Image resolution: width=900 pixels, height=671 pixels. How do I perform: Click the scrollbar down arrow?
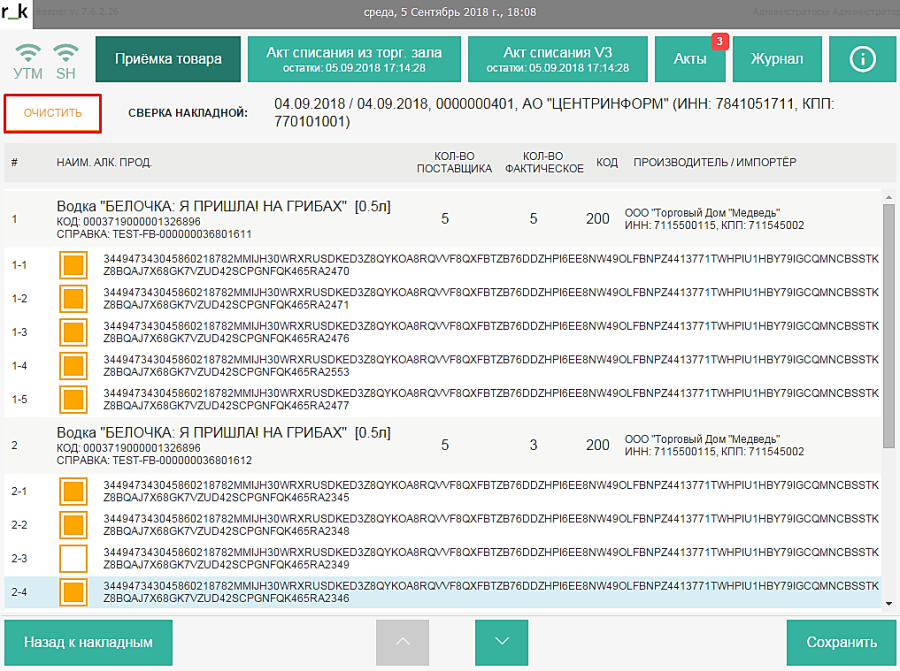[889, 603]
